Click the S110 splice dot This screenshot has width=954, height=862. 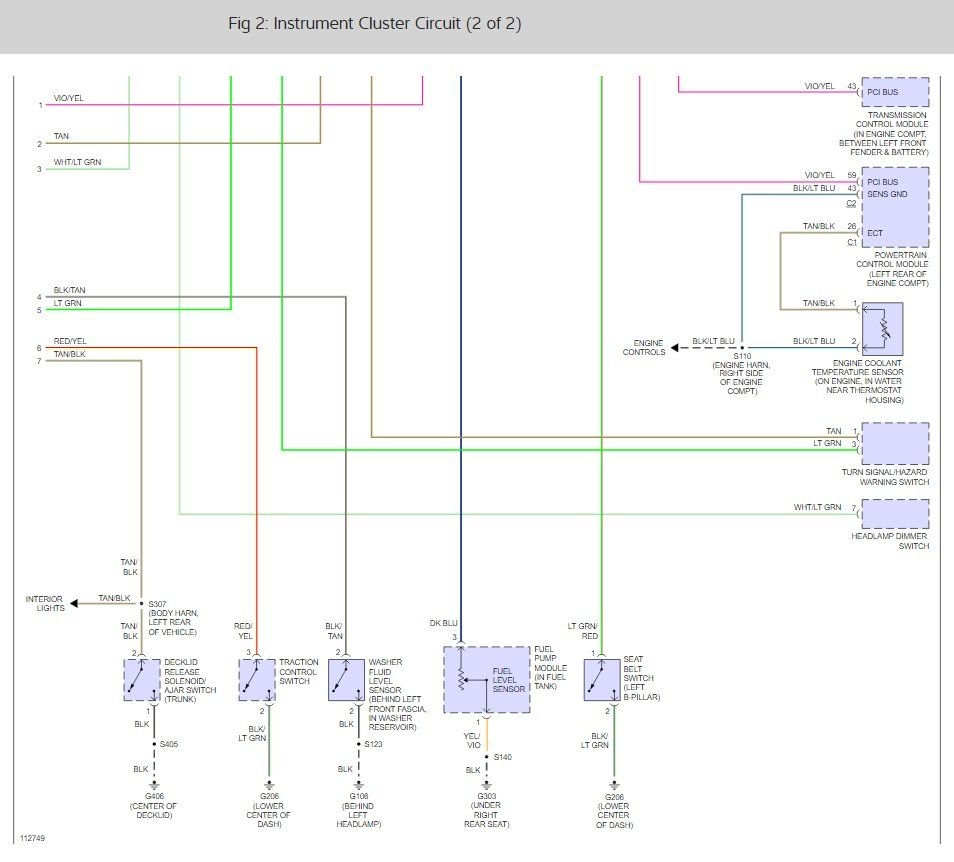coord(742,348)
